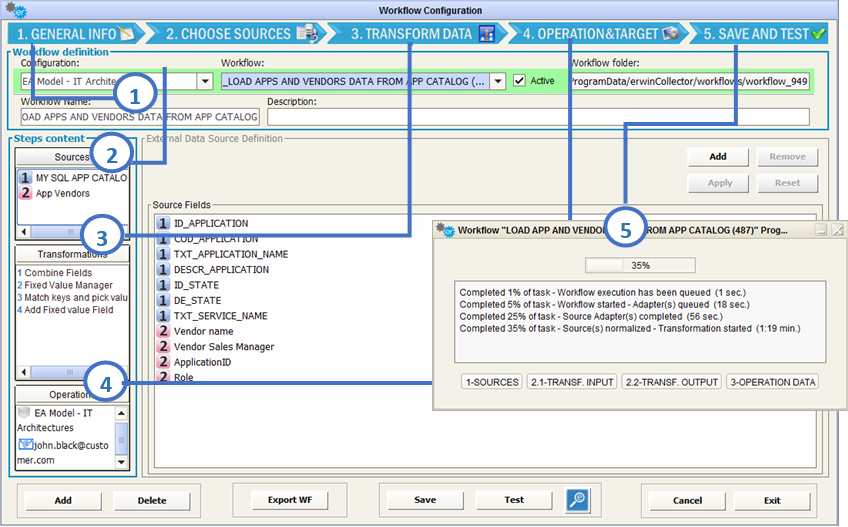Click Add in External Data Source Definition
The height and width of the screenshot is (527, 848).
[x=718, y=157]
